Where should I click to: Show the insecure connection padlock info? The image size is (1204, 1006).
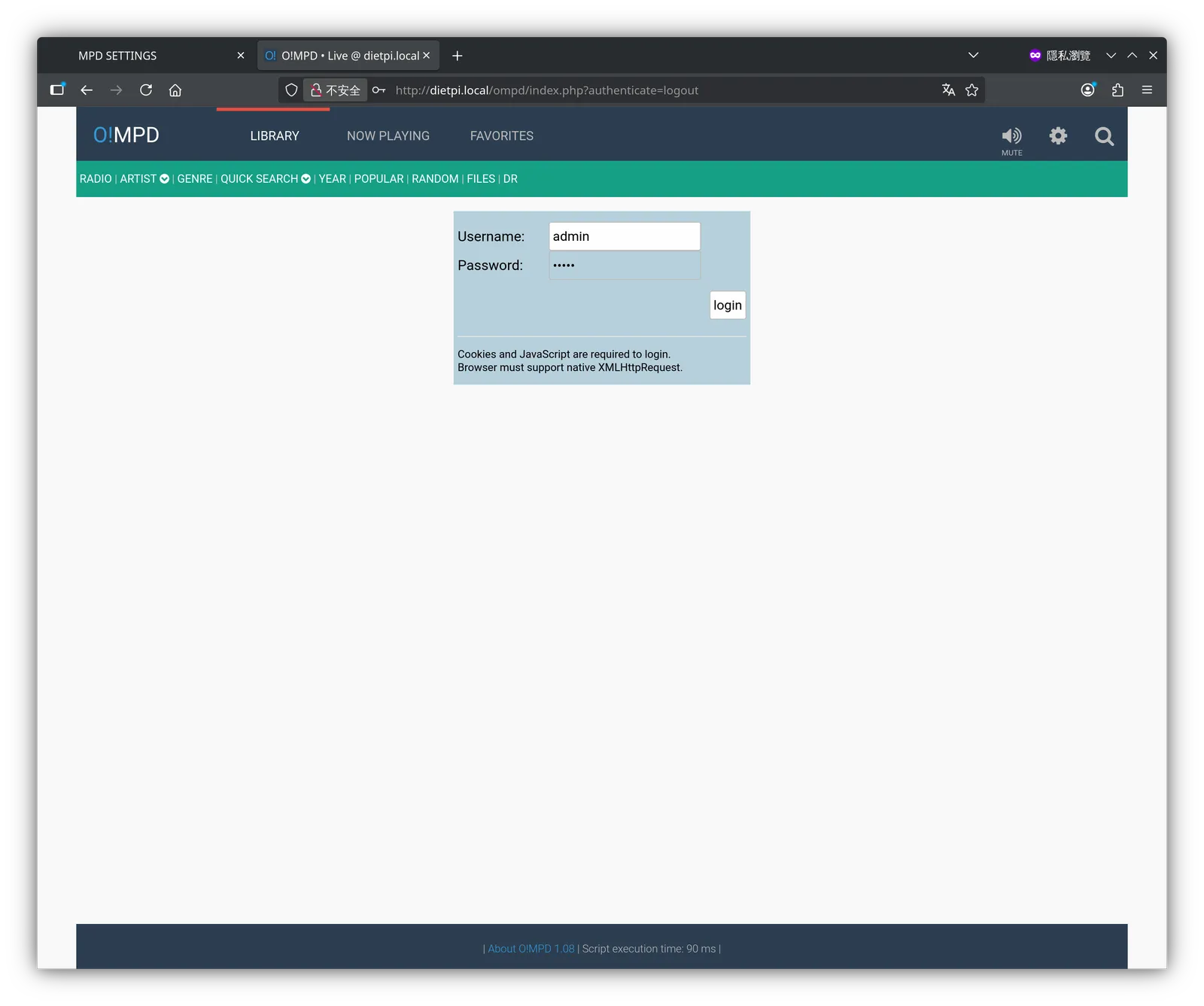point(336,90)
